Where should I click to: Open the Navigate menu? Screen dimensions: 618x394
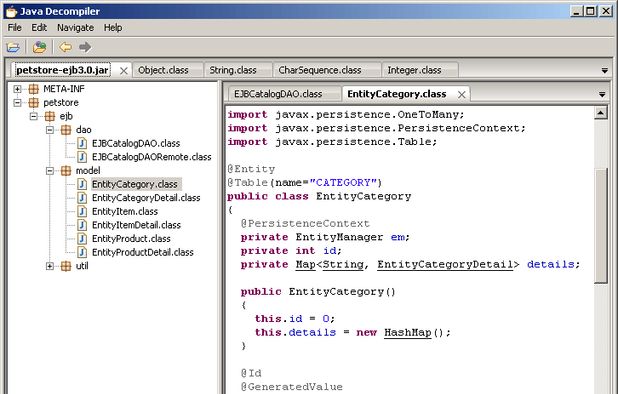tap(75, 28)
